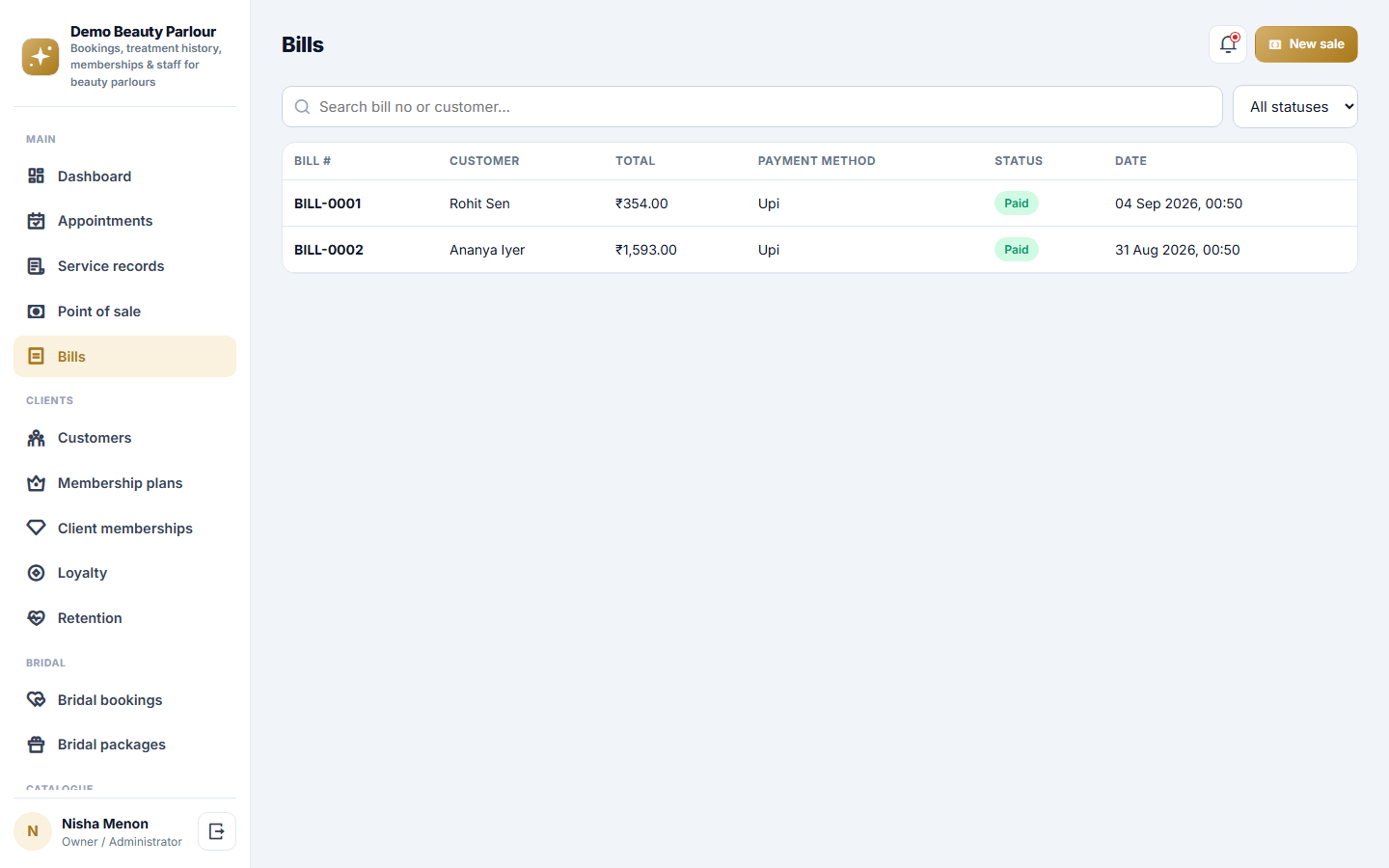Open the Customers people icon

pyautogui.click(x=36, y=438)
